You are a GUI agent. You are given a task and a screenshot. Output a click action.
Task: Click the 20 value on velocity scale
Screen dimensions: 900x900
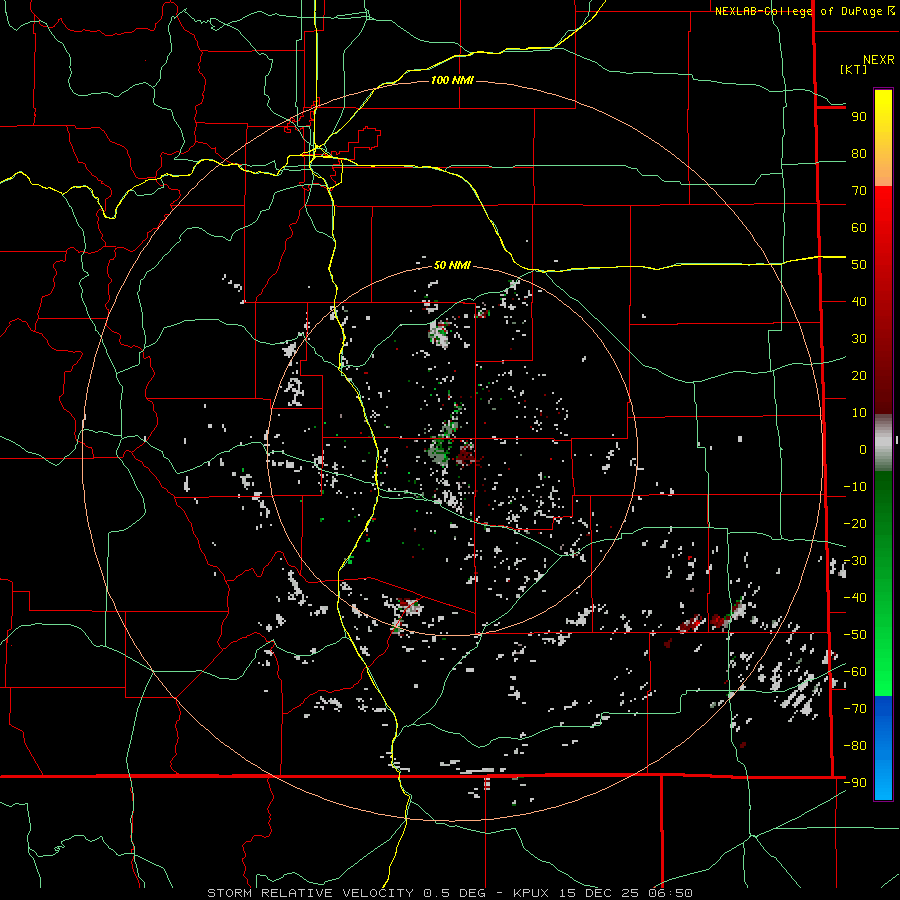[859, 376]
